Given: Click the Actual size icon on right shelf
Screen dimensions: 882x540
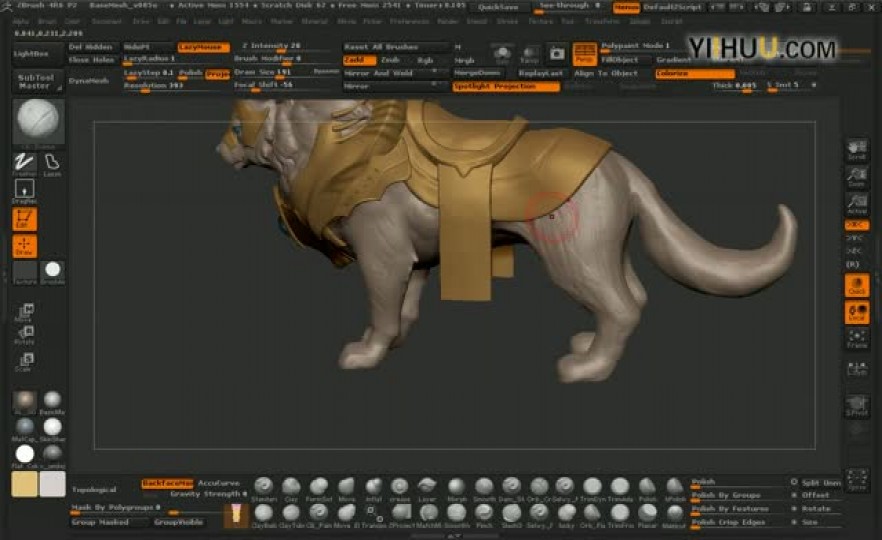Looking at the screenshot, I should pos(857,204).
